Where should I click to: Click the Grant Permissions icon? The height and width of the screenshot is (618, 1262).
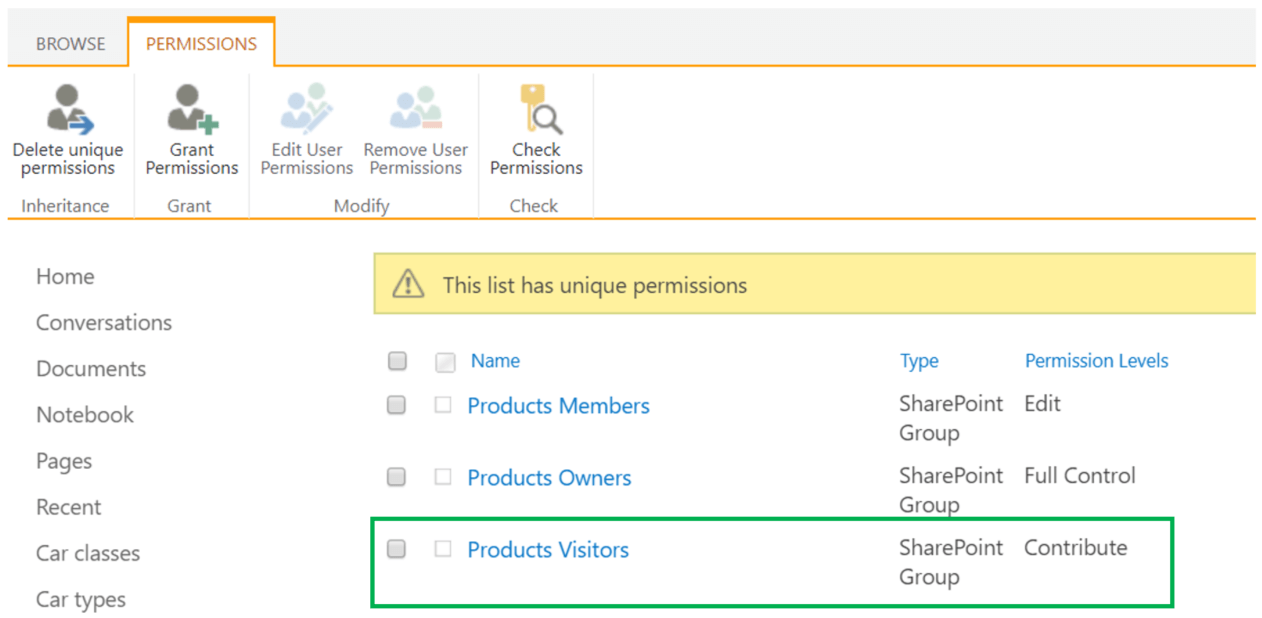coord(192,110)
